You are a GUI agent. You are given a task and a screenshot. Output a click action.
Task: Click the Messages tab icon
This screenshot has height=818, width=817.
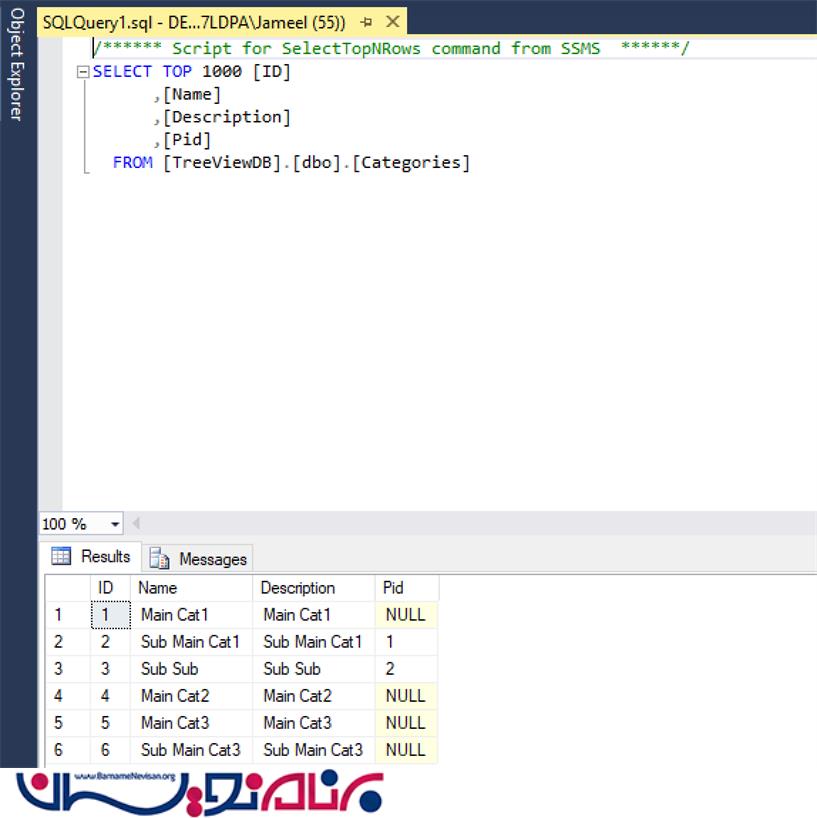159,558
